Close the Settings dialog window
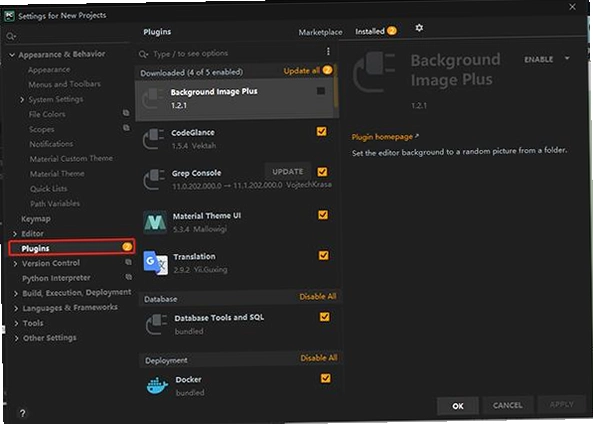Viewport: 593px width, 424px height. coord(573,7)
